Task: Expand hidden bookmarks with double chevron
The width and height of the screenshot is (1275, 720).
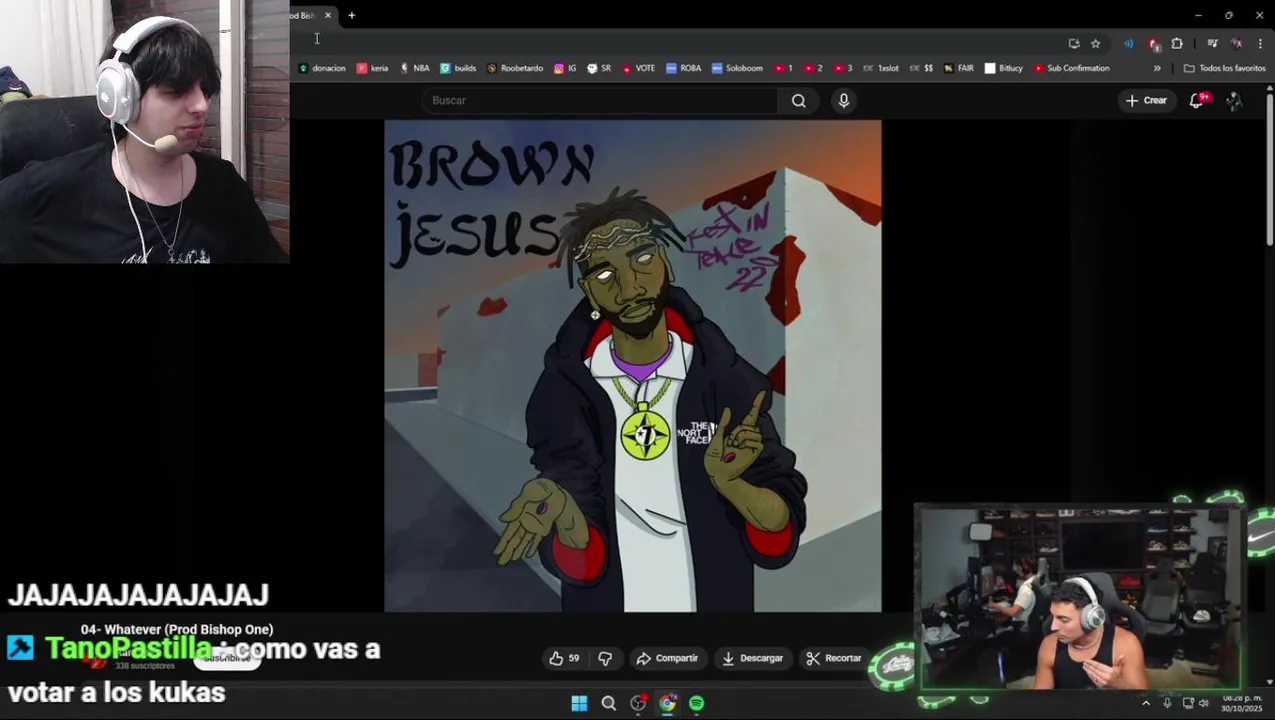Action: [x=1157, y=68]
